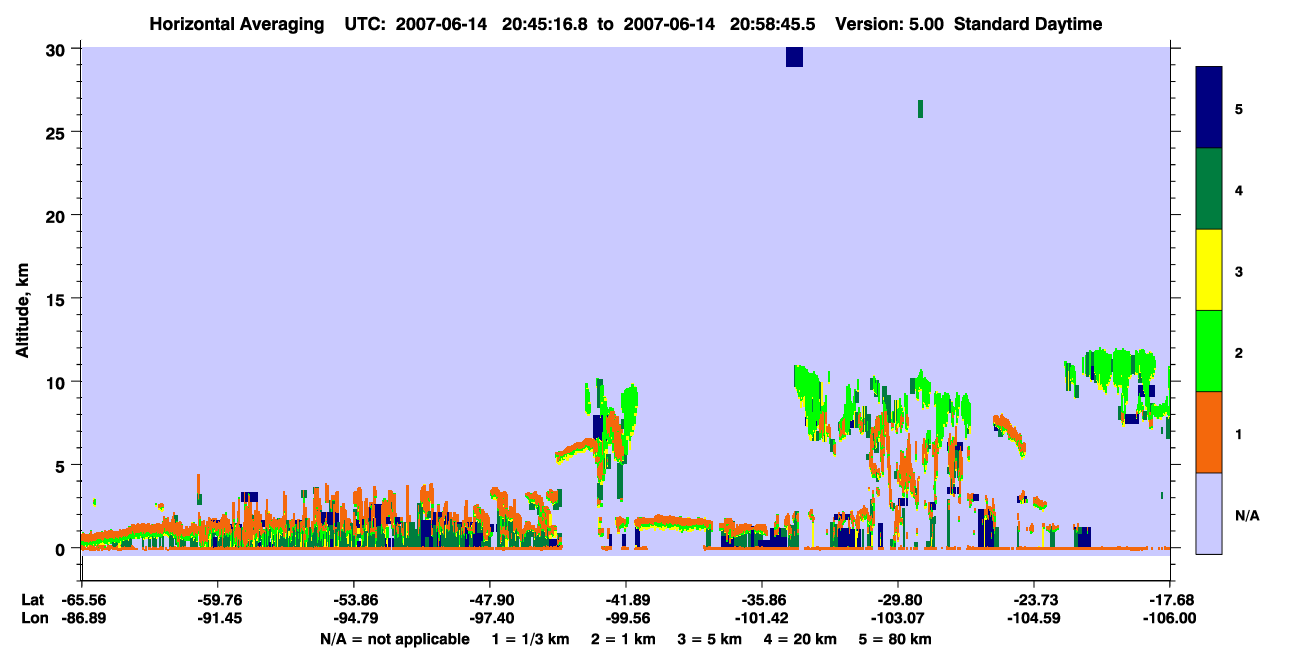Click the dark green colorbar segment 4
Viewport: 1300px width, 667px height.
click(1209, 189)
